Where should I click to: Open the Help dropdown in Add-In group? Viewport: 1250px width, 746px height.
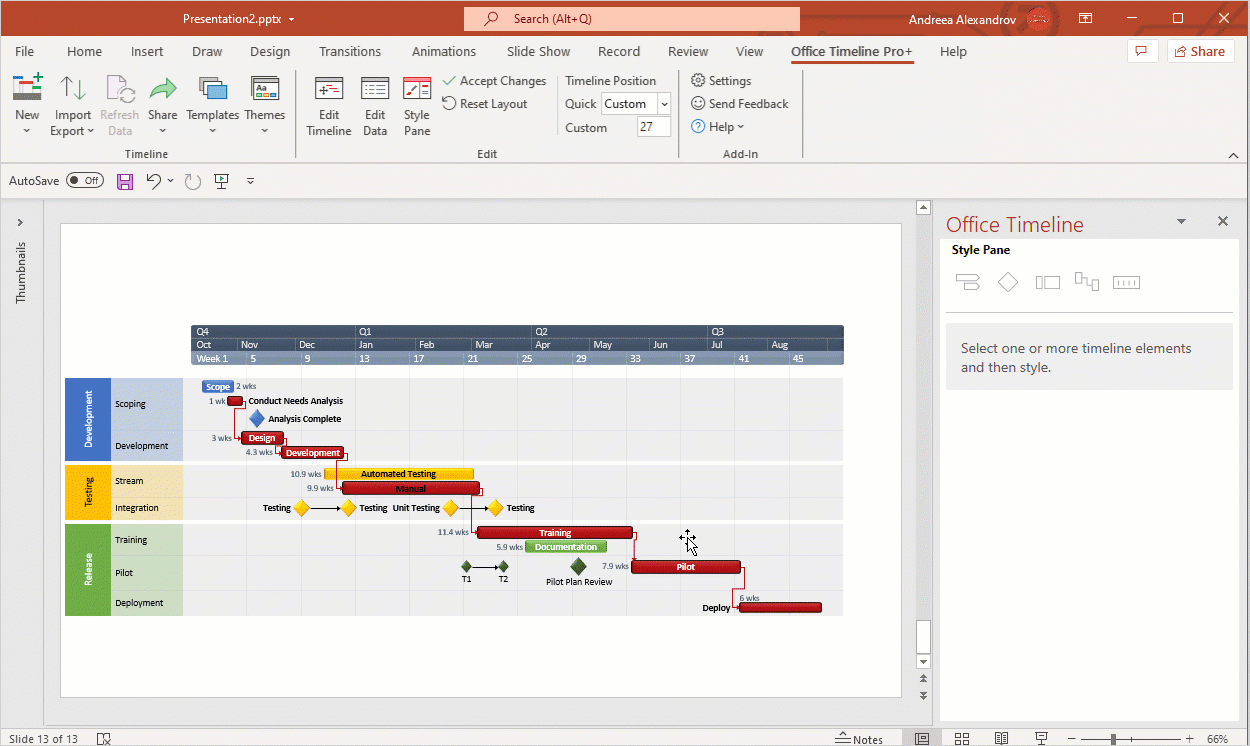[x=718, y=127]
